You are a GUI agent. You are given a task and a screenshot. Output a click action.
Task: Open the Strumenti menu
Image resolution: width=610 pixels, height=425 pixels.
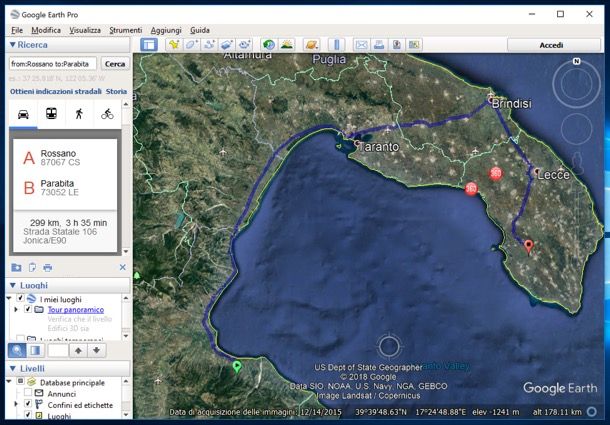pos(125,30)
